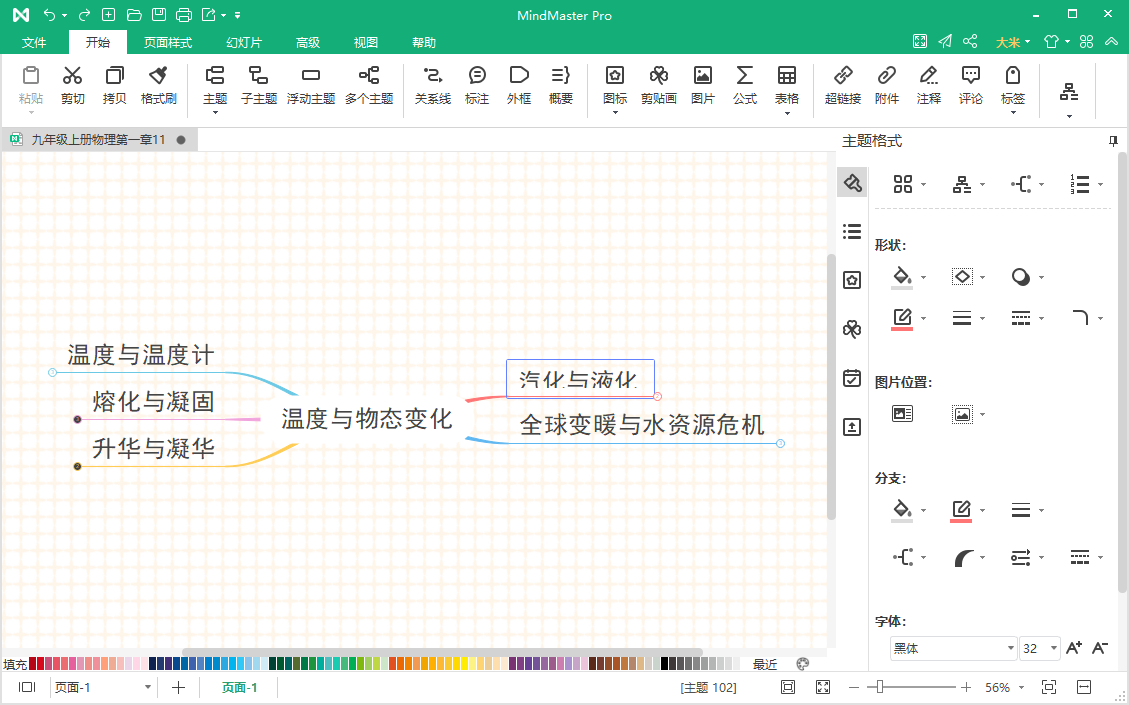This screenshot has height=705, width=1129.
Task: Expand the Topic (主题) dropdown arrow
Action: tap(215, 113)
